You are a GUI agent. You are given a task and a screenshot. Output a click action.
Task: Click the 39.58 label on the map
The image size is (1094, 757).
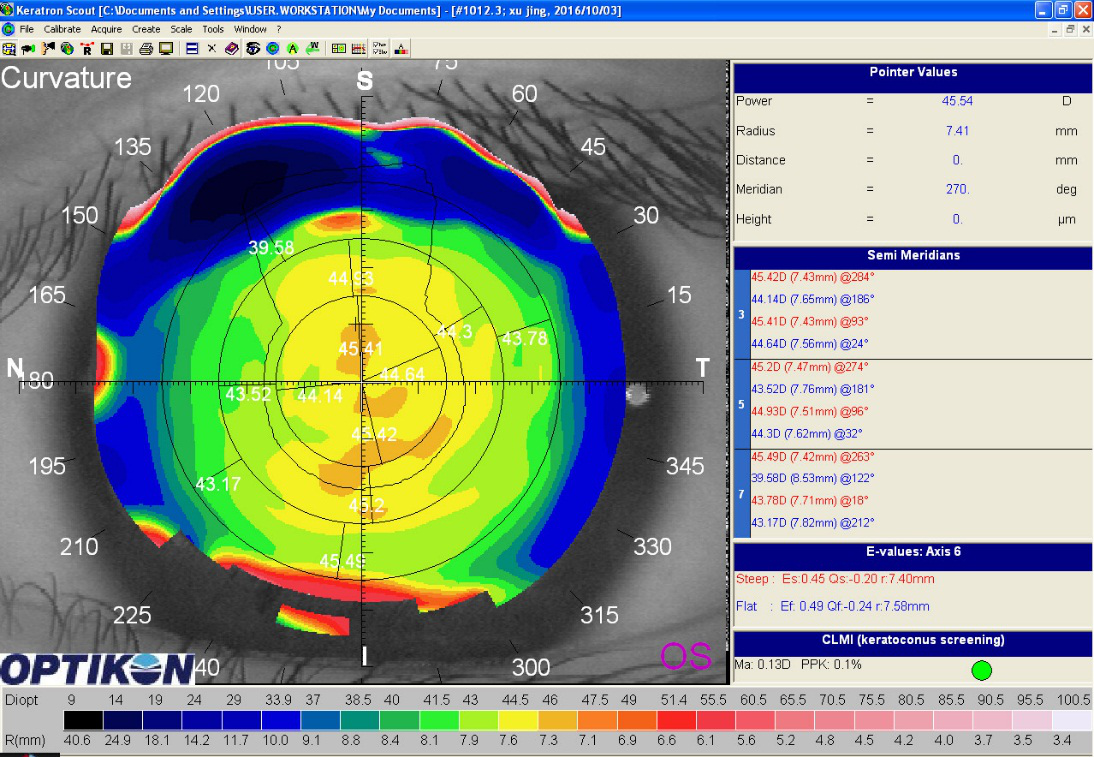[271, 248]
